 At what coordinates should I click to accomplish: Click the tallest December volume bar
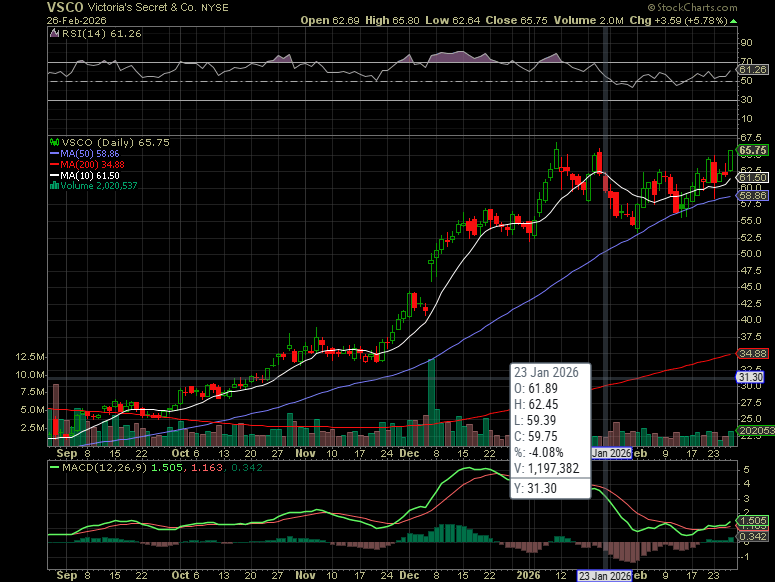point(431,402)
